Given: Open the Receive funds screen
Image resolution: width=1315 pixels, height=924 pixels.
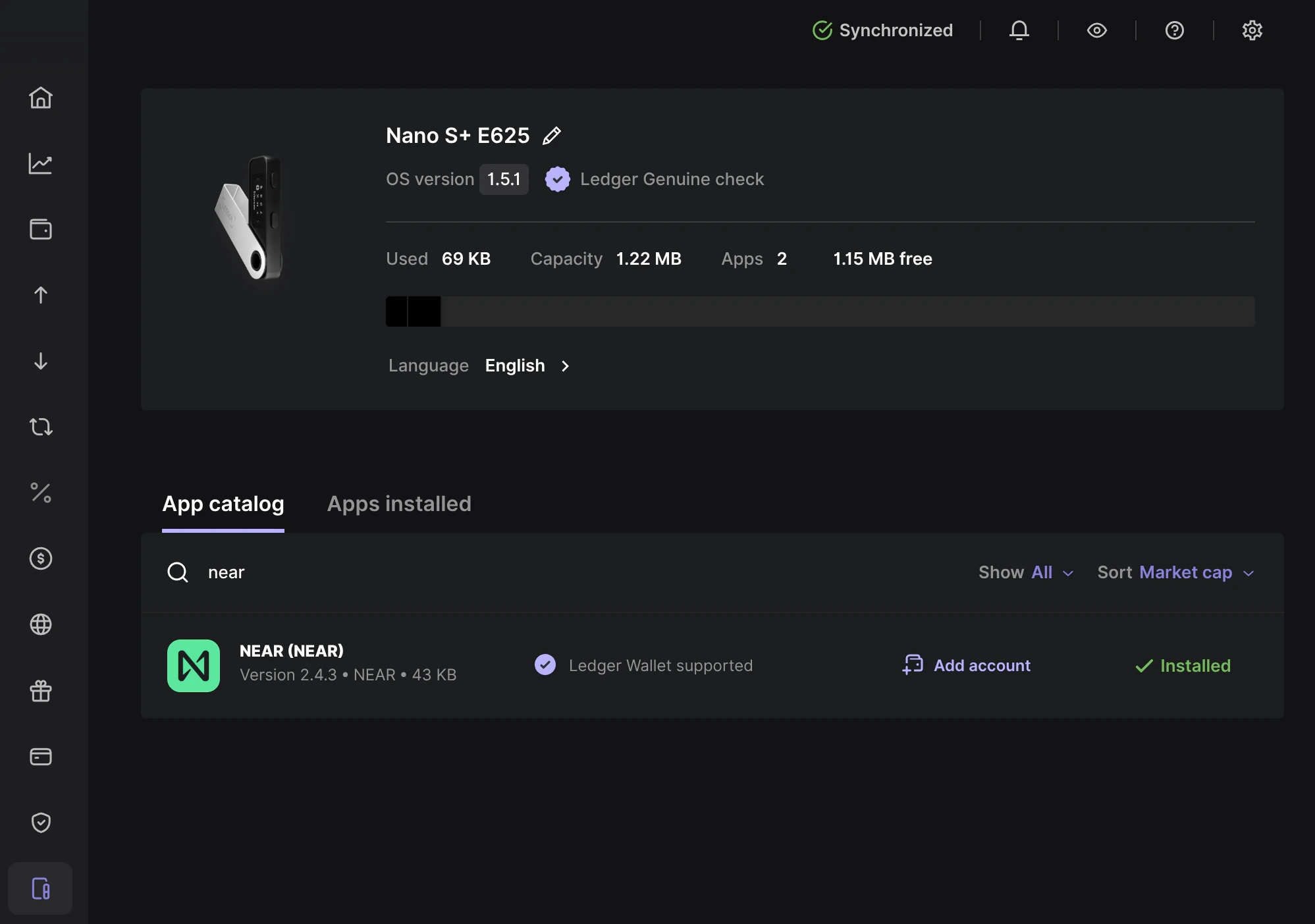Looking at the screenshot, I should tap(41, 361).
